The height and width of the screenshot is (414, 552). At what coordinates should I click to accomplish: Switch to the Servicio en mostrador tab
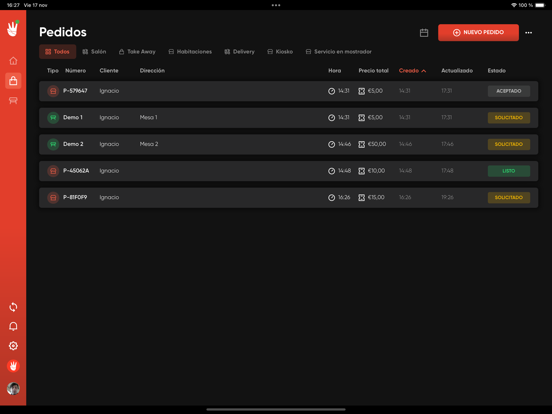[338, 52]
